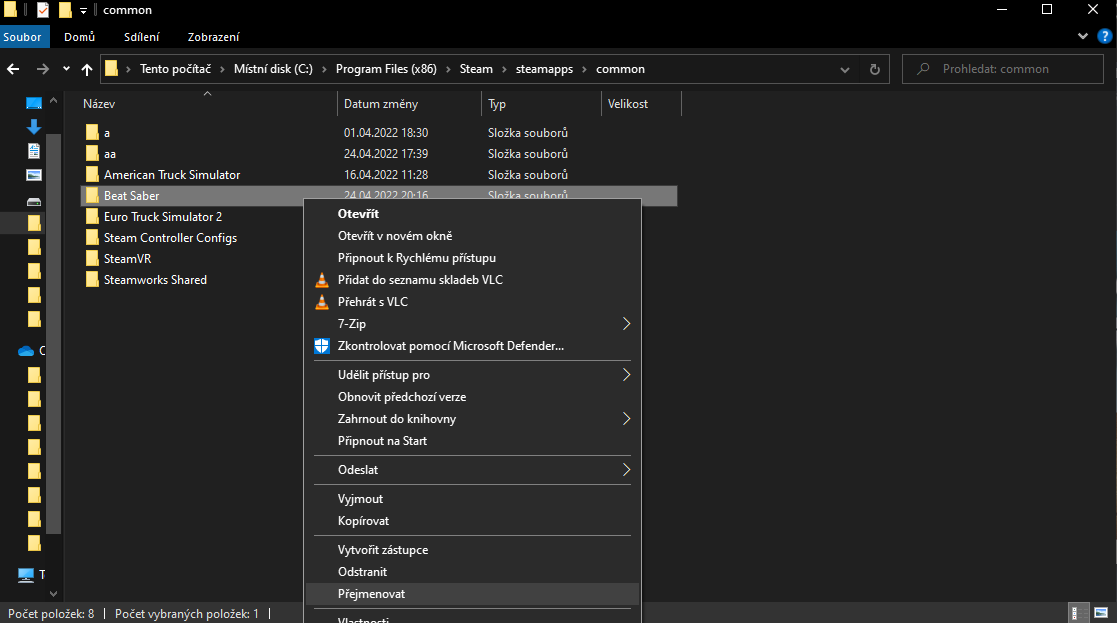
Task: Select the Steamworks Shared folder
Action: pos(155,280)
